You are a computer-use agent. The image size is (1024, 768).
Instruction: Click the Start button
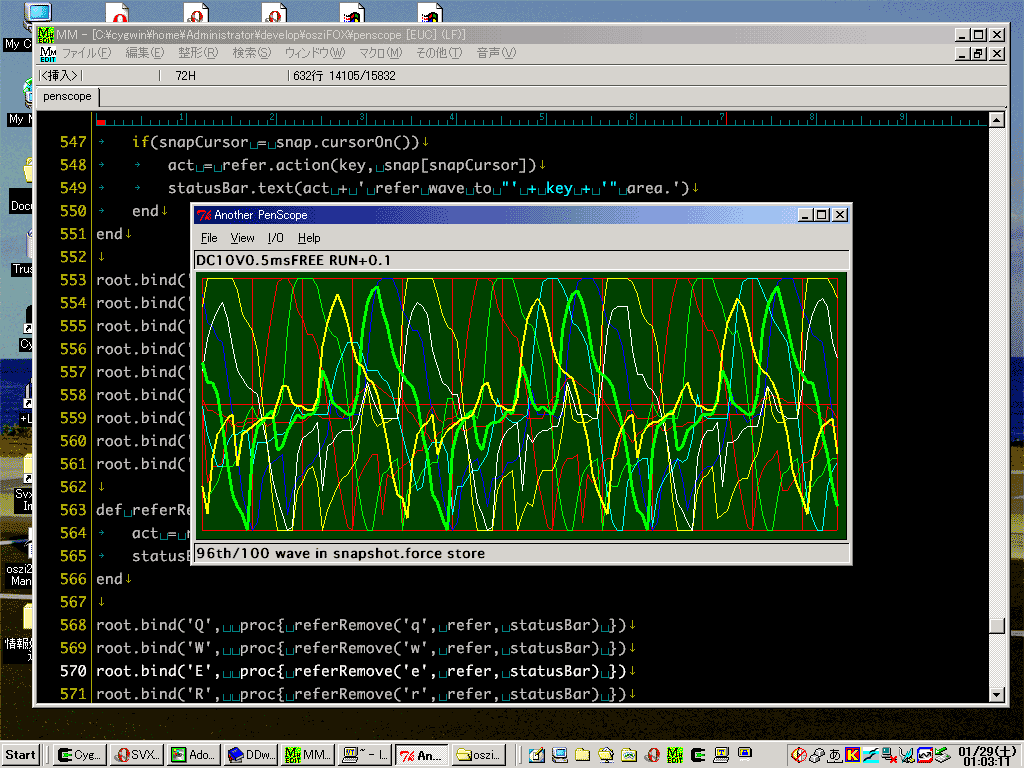pyautogui.click(x=21, y=755)
